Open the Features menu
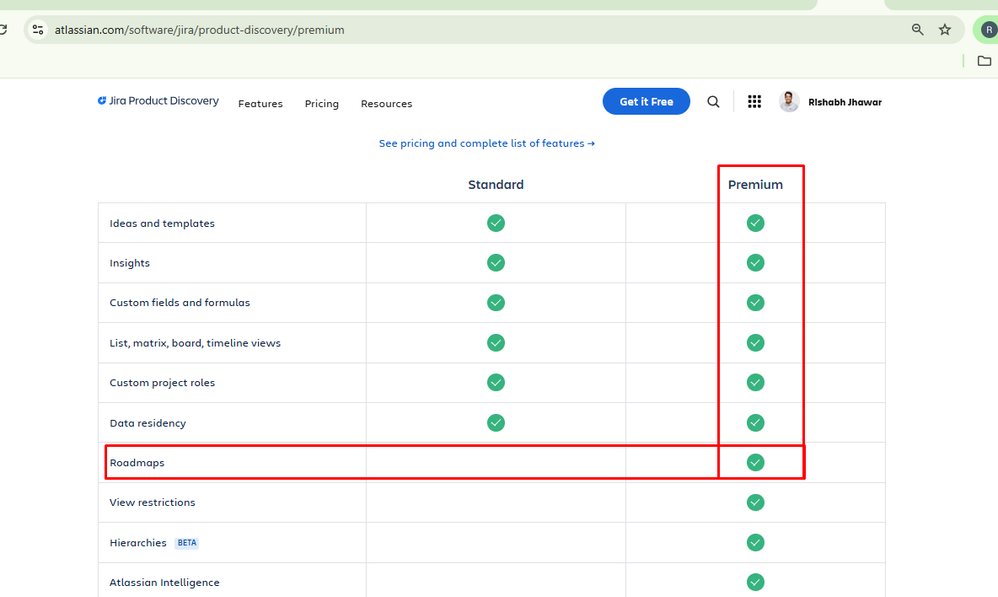 pyautogui.click(x=260, y=104)
